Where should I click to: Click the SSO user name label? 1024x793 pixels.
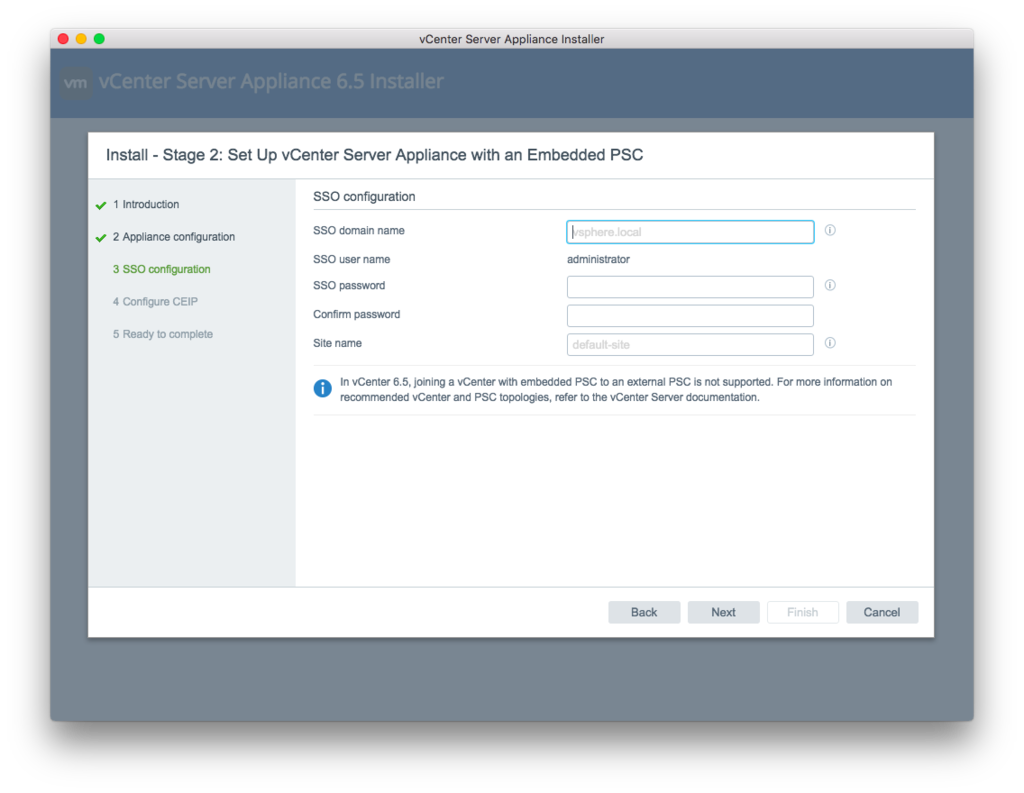click(351, 259)
